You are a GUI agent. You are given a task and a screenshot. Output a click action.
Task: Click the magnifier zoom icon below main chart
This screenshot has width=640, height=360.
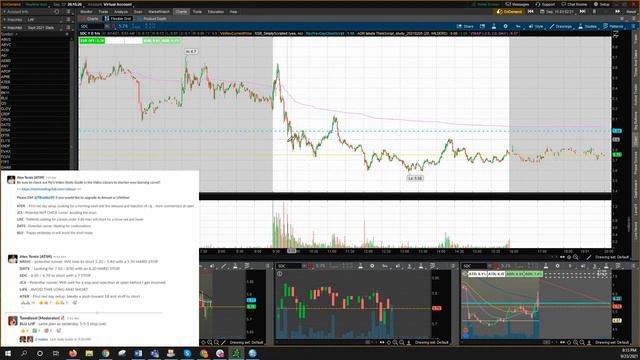click(x=576, y=257)
